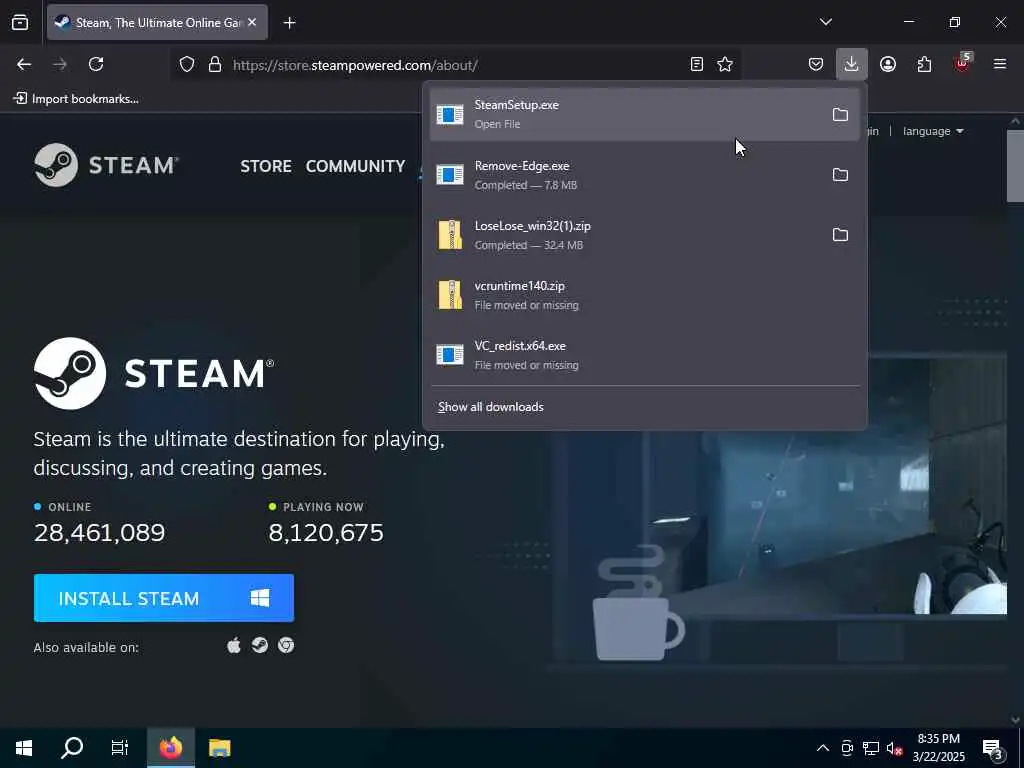1024x768 pixels.
Task: Open the clock showing 8:35 PM
Action: click(938, 748)
